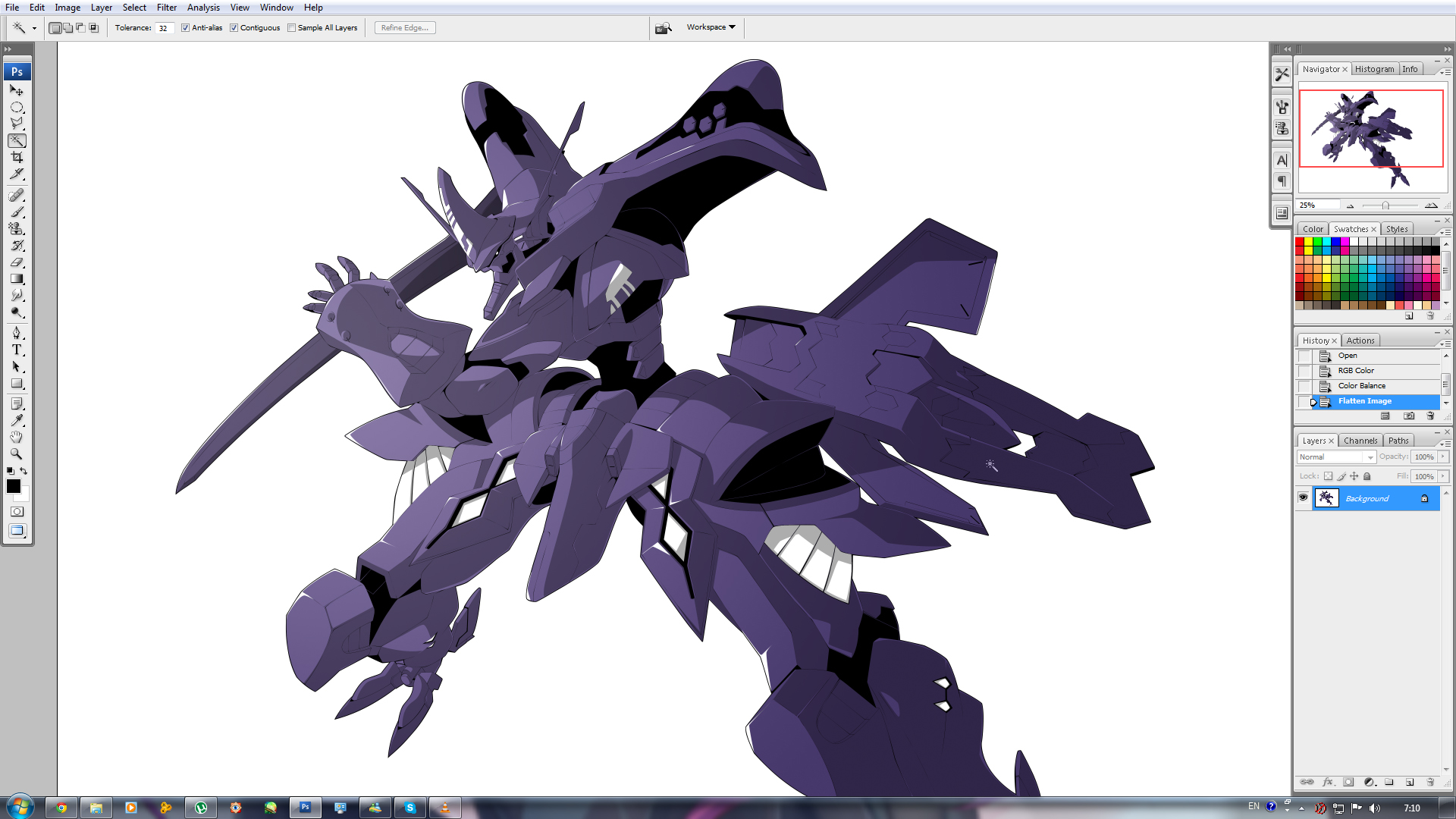This screenshot has height=819, width=1456.
Task: Select the Type tool
Action: tap(16, 350)
